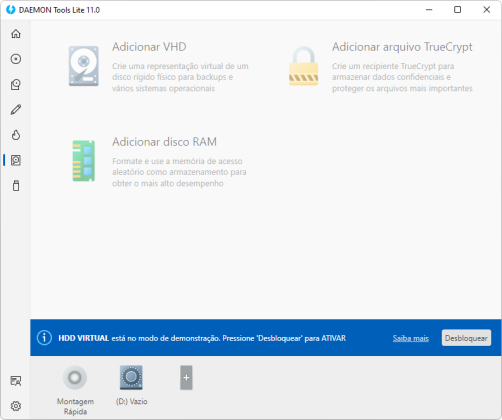Add new virtual drive with plus button

186,378
